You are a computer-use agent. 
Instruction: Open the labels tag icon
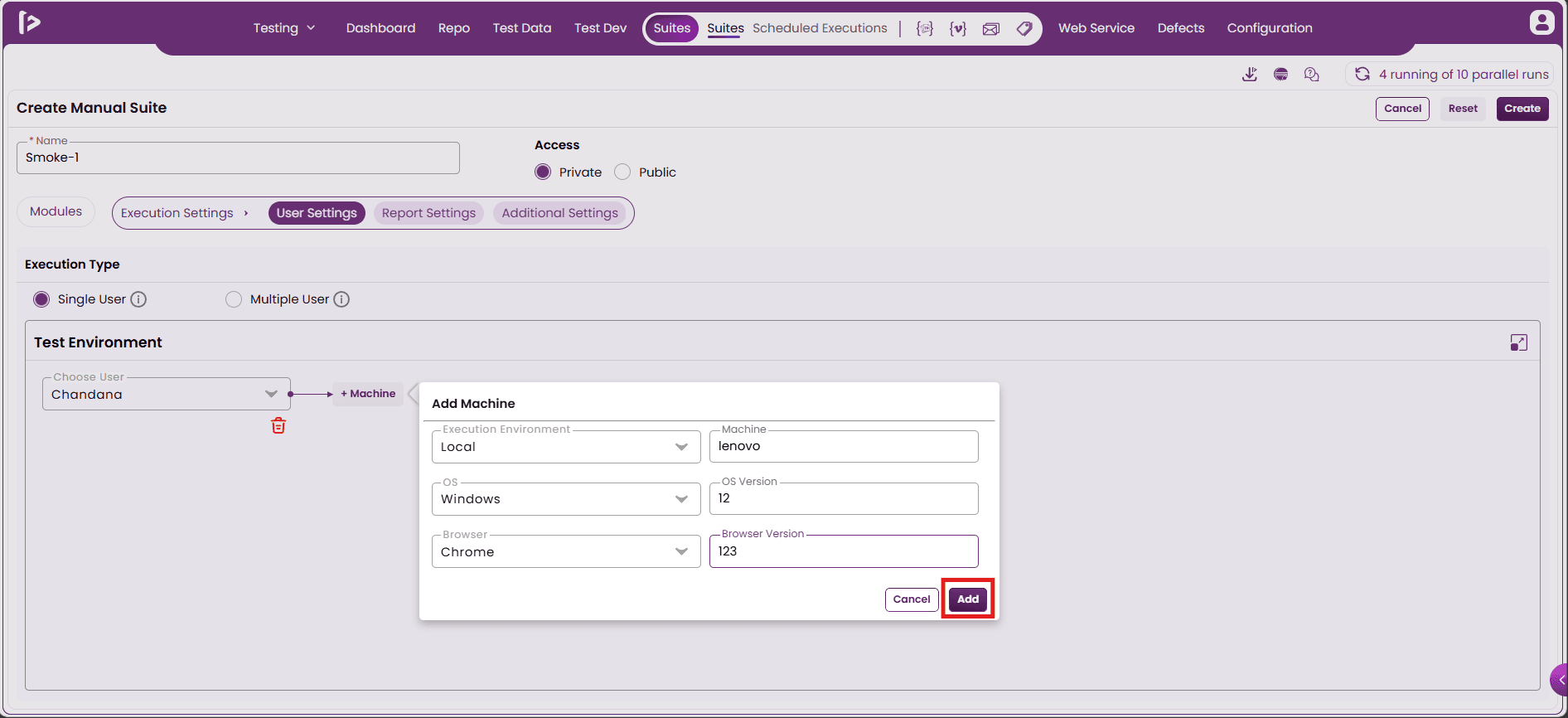coord(1024,28)
